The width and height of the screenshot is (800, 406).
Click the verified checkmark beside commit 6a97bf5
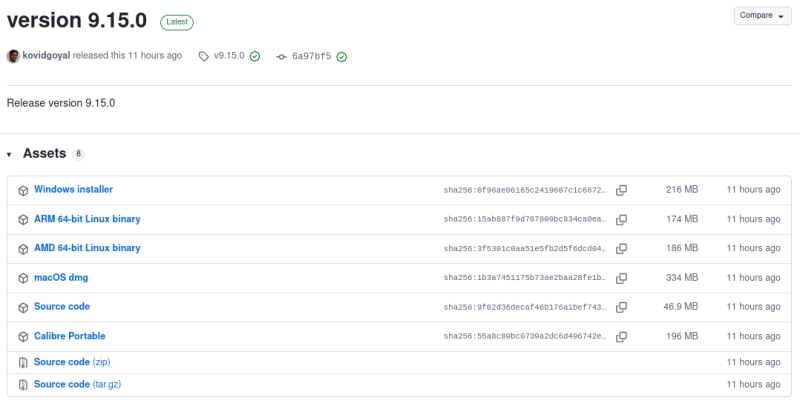tap(342, 57)
